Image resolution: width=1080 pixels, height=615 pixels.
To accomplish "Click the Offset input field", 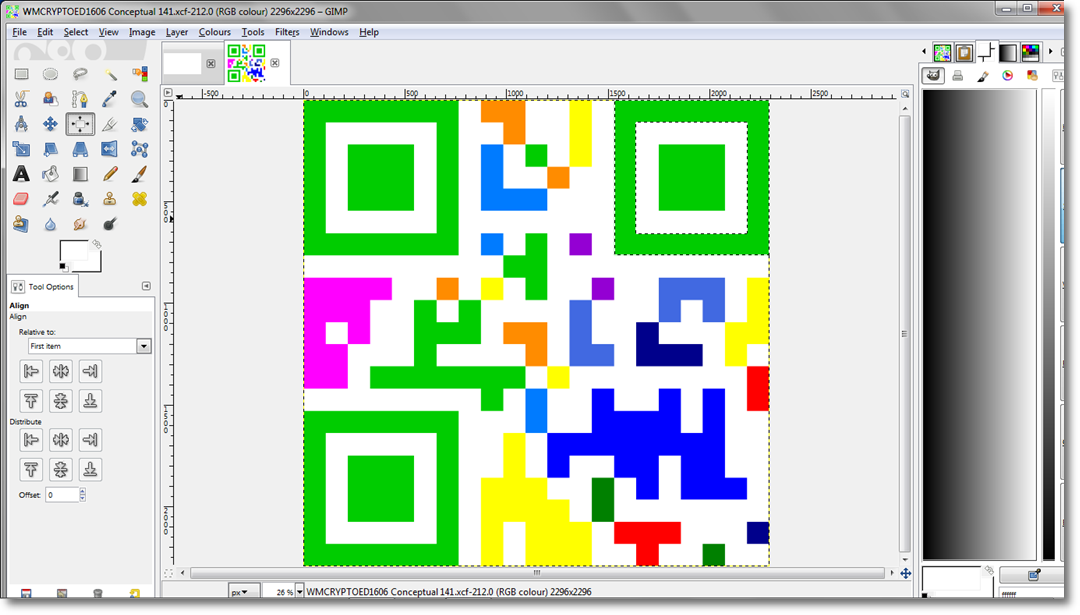I will click(x=62, y=494).
